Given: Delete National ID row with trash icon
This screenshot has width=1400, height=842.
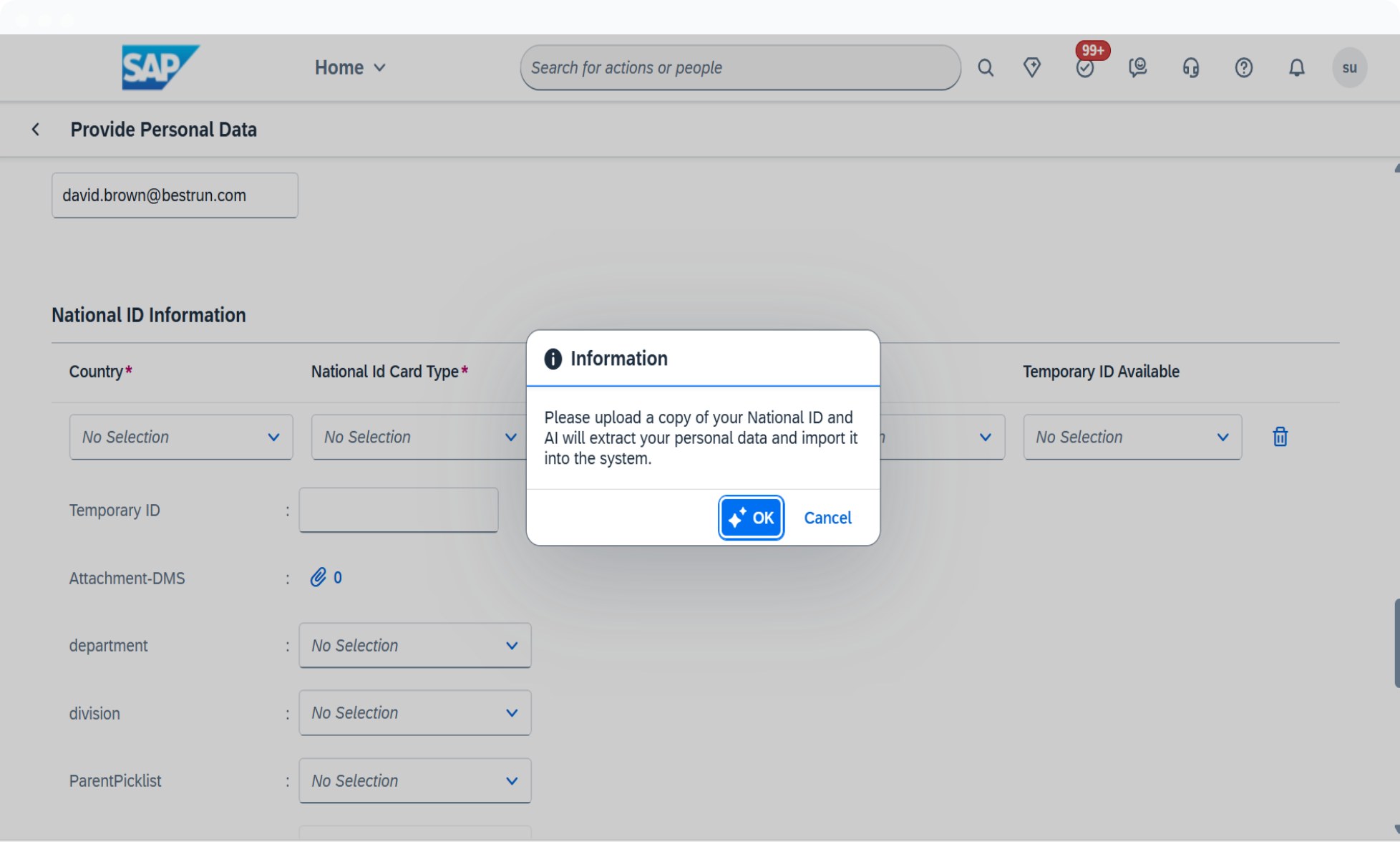Looking at the screenshot, I should 1280,436.
